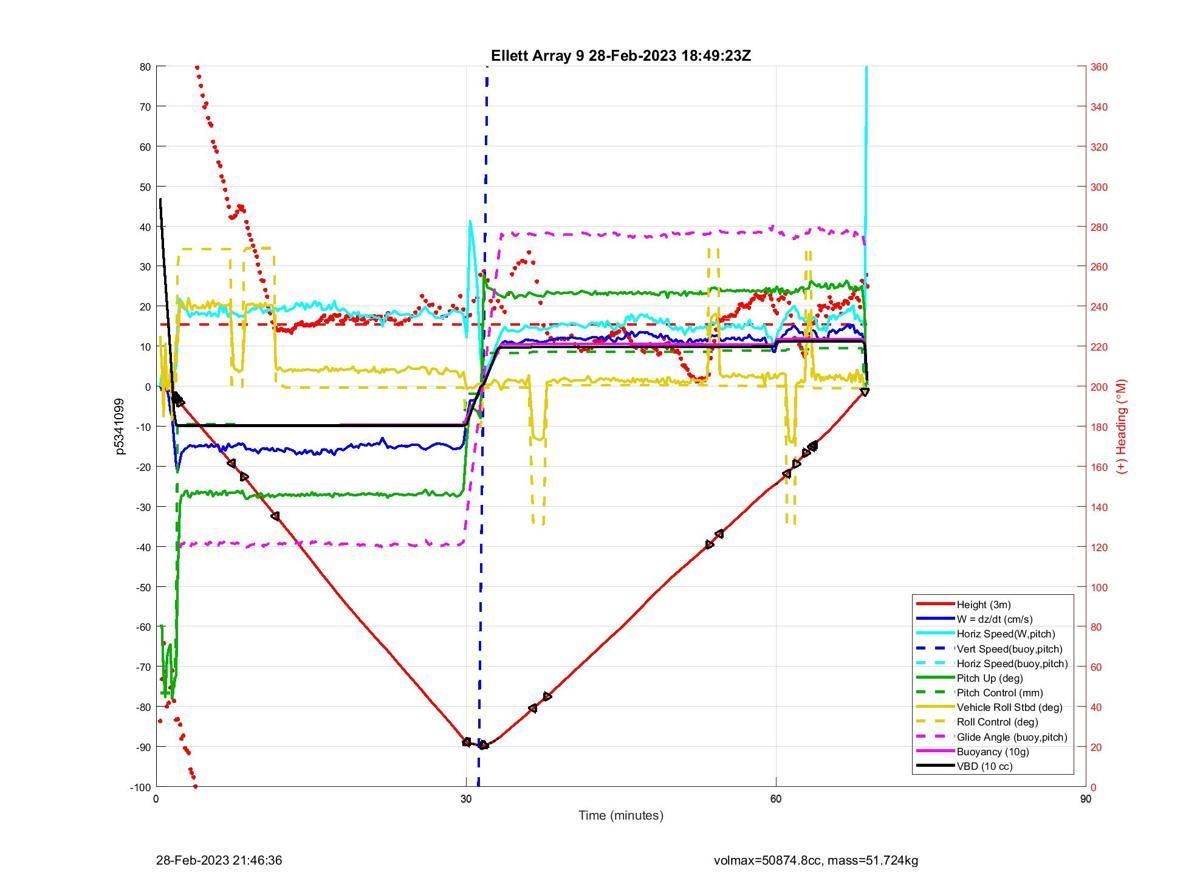This screenshot has width=1200, height=885.
Task: Select the left axis tick label "50"
Action: click(144, 187)
